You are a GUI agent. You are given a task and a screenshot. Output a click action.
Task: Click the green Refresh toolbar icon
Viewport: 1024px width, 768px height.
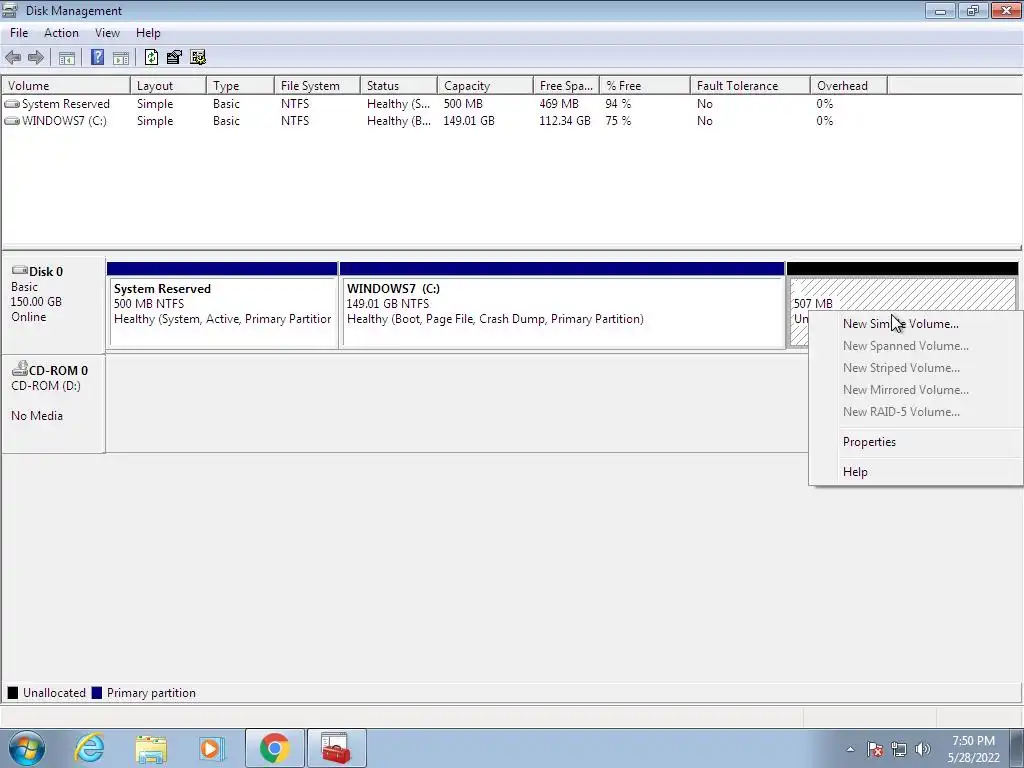click(152, 57)
